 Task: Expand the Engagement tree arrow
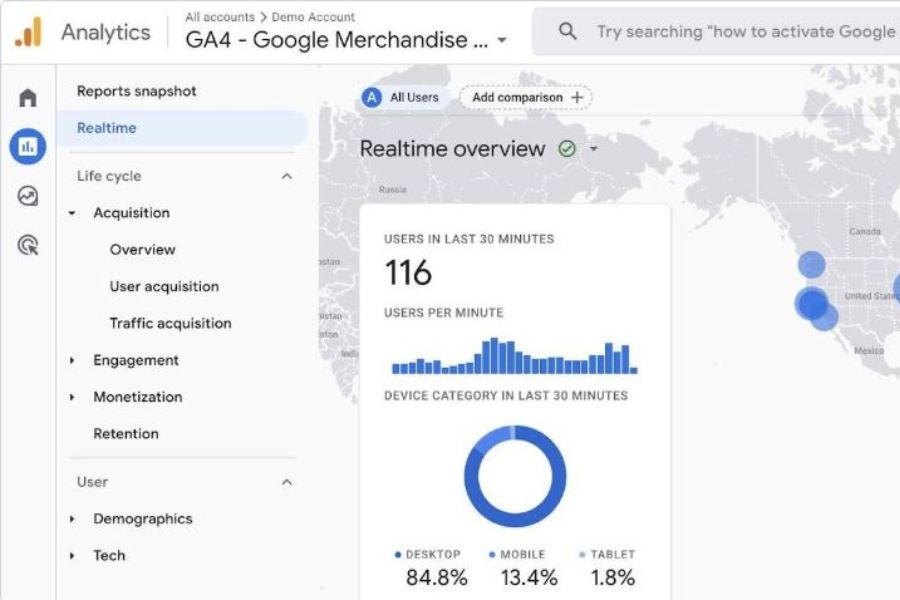coord(72,361)
